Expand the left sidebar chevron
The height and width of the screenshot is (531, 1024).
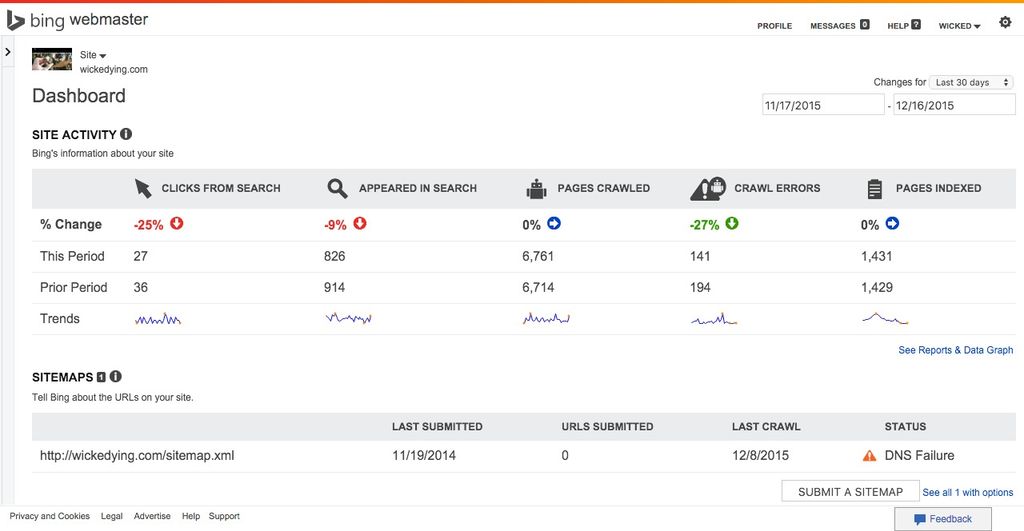click(8, 52)
